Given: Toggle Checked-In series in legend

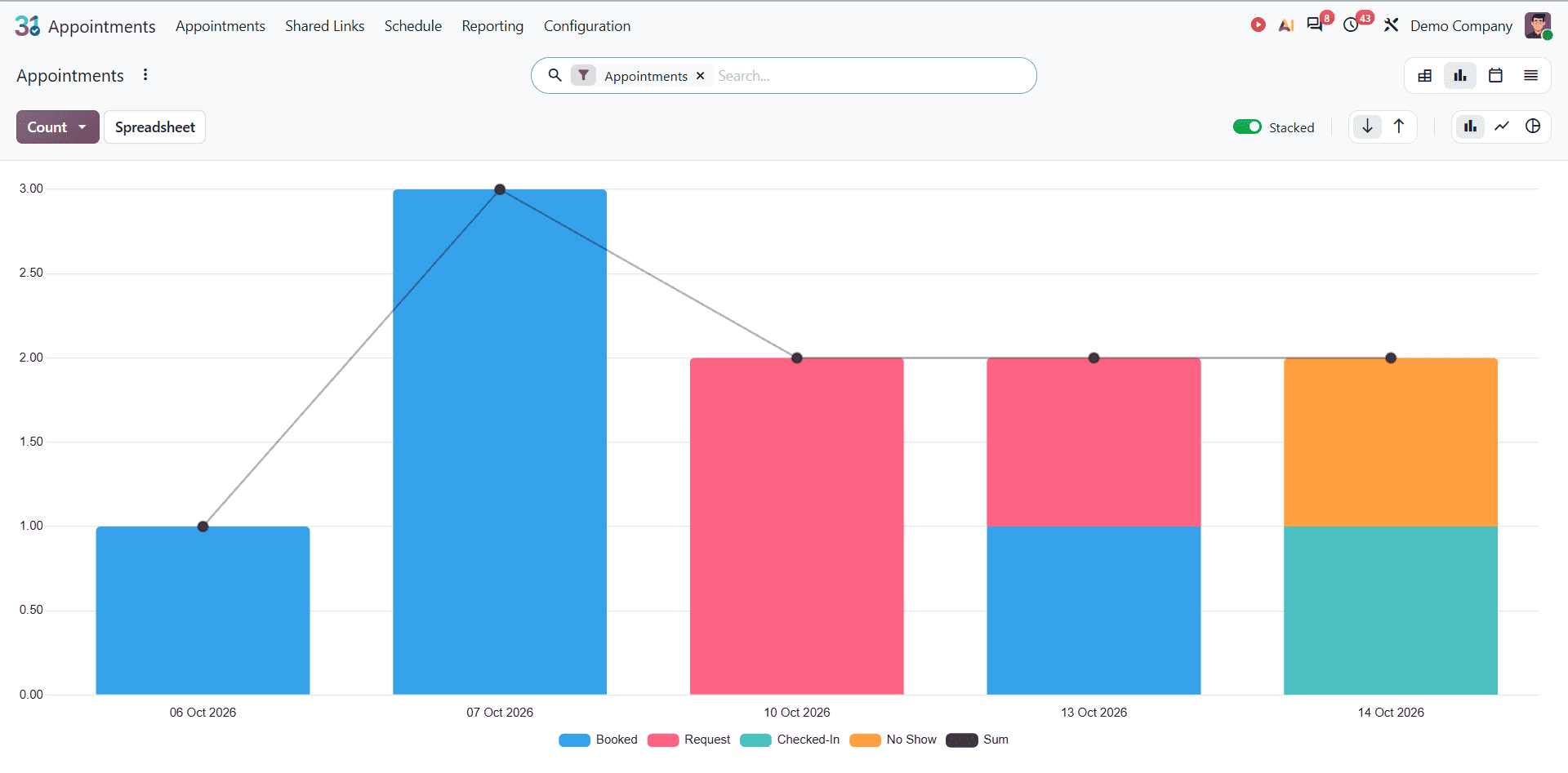Looking at the screenshot, I should coord(790,740).
